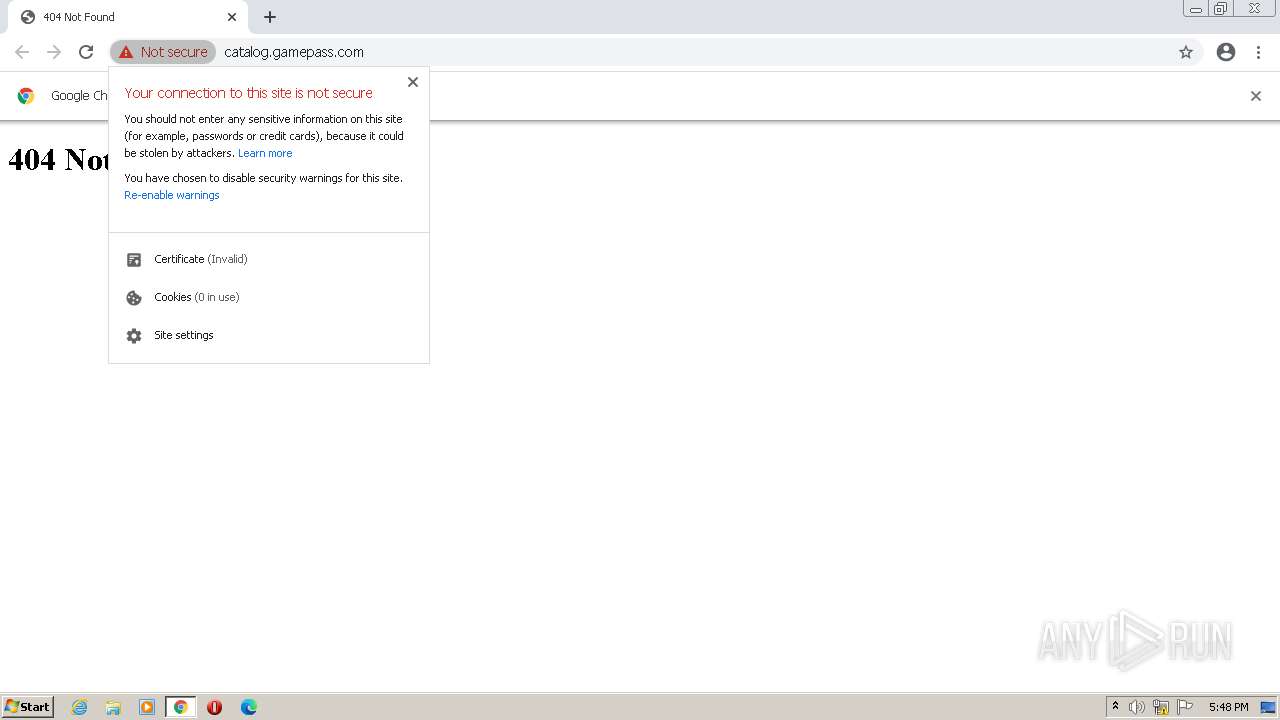Open the Chrome profile avatar menu
This screenshot has width=1280, height=720.
tap(1226, 52)
